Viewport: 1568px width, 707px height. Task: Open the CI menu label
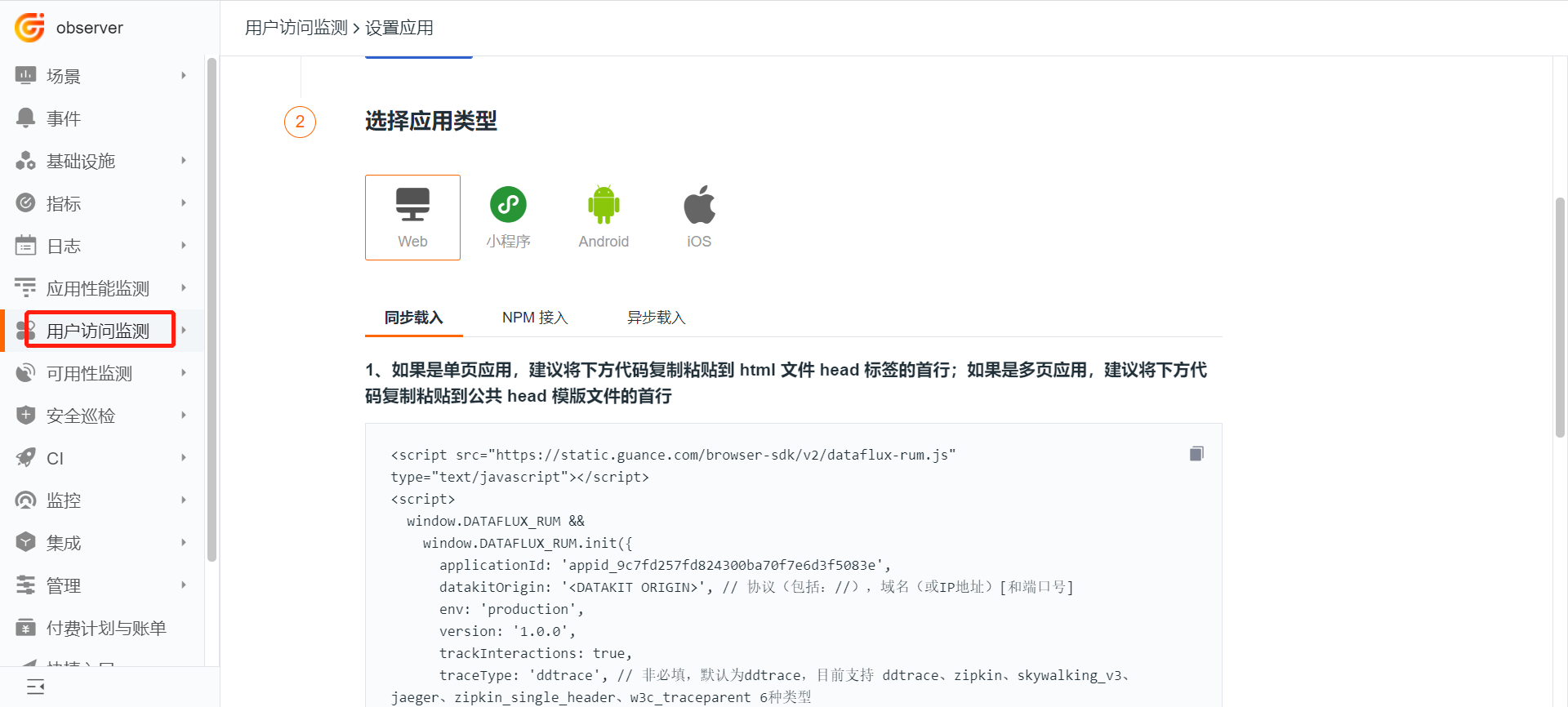55,458
